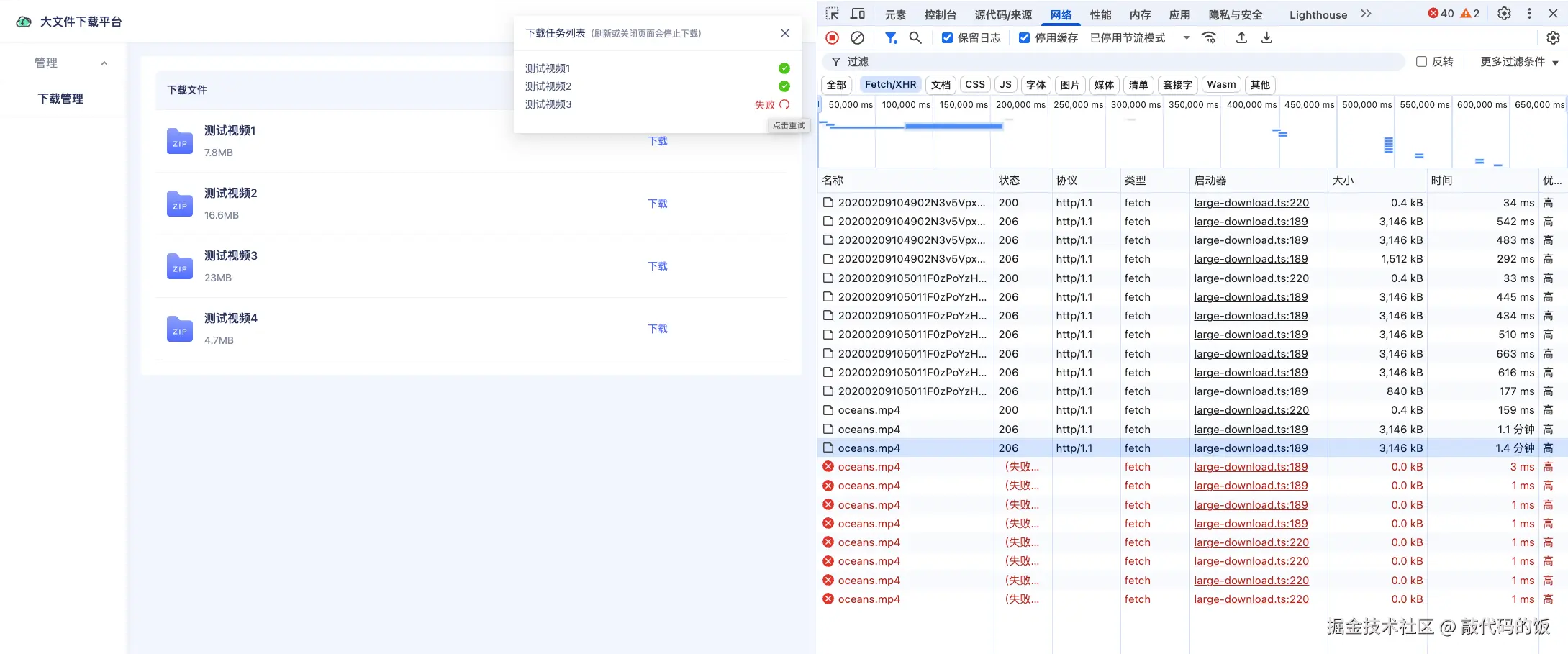Image resolution: width=1568 pixels, height=654 pixels.
Task: Stop recording the network log
Action: click(x=832, y=37)
